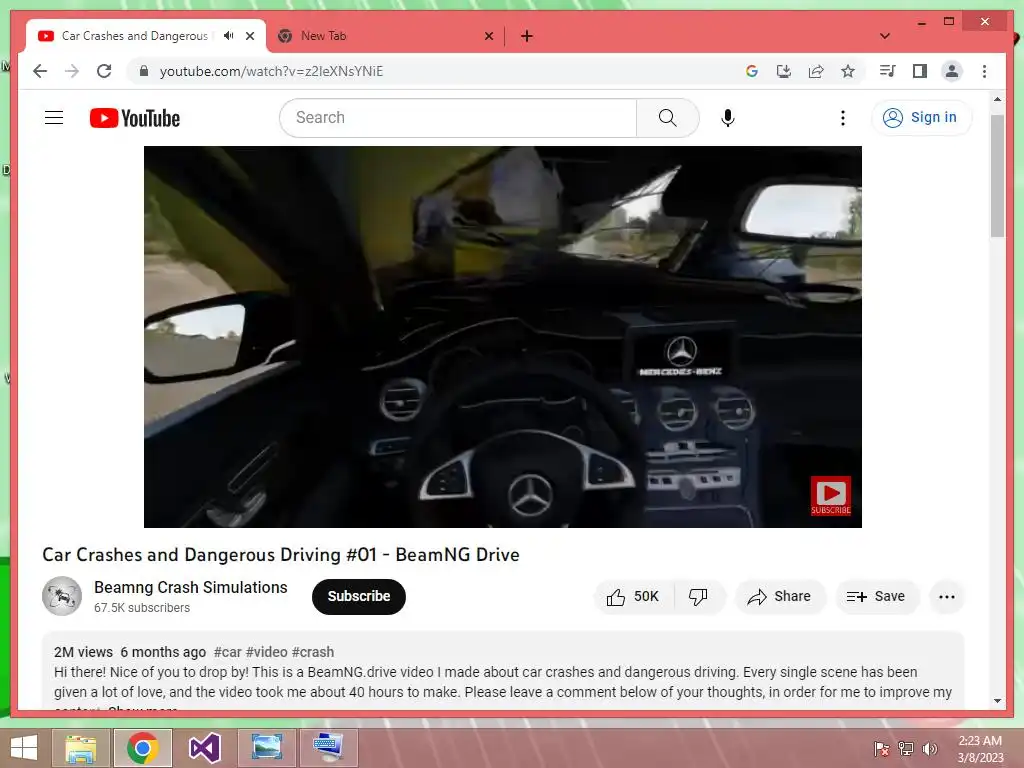Reload the YouTube page
1024x768 pixels.
pyautogui.click(x=104, y=71)
